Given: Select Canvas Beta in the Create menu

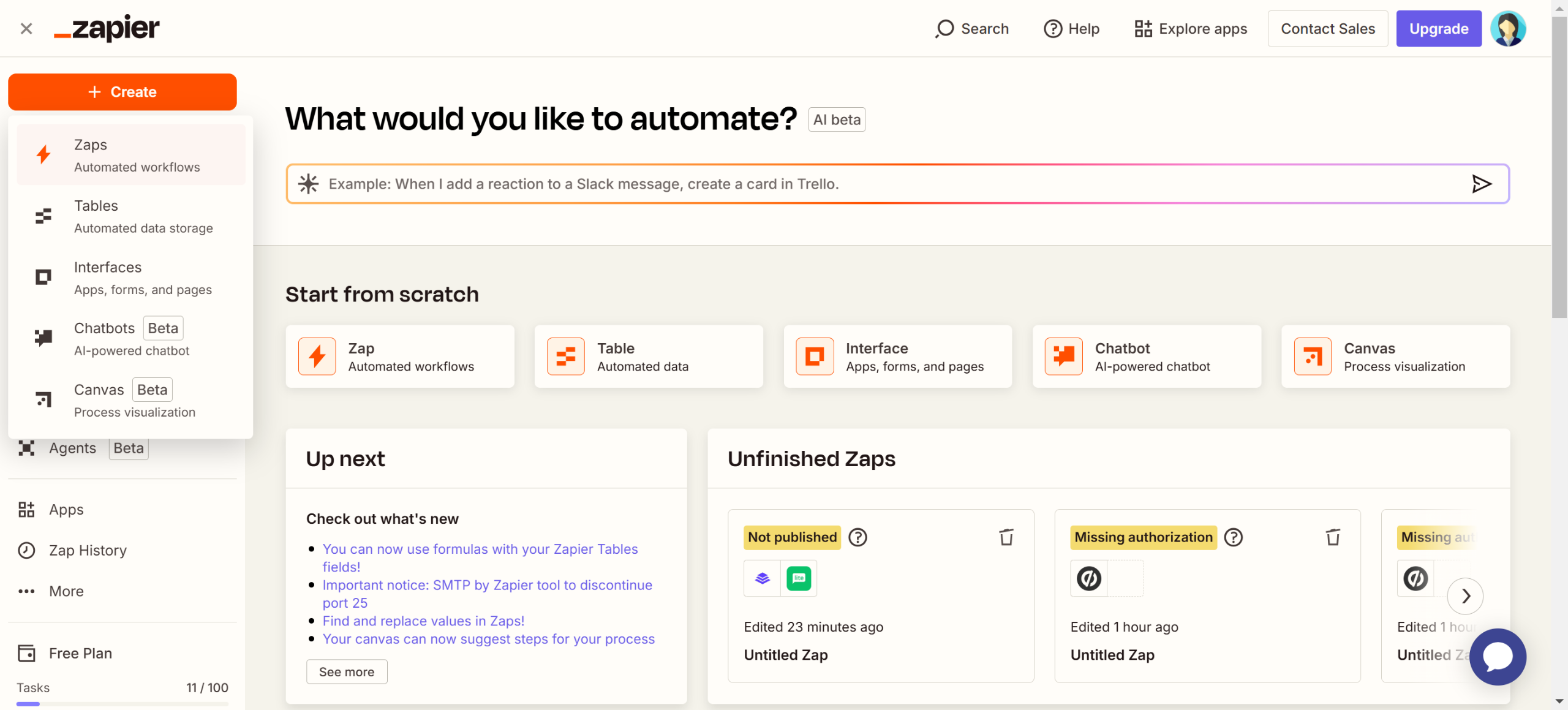Looking at the screenshot, I should coord(131,400).
